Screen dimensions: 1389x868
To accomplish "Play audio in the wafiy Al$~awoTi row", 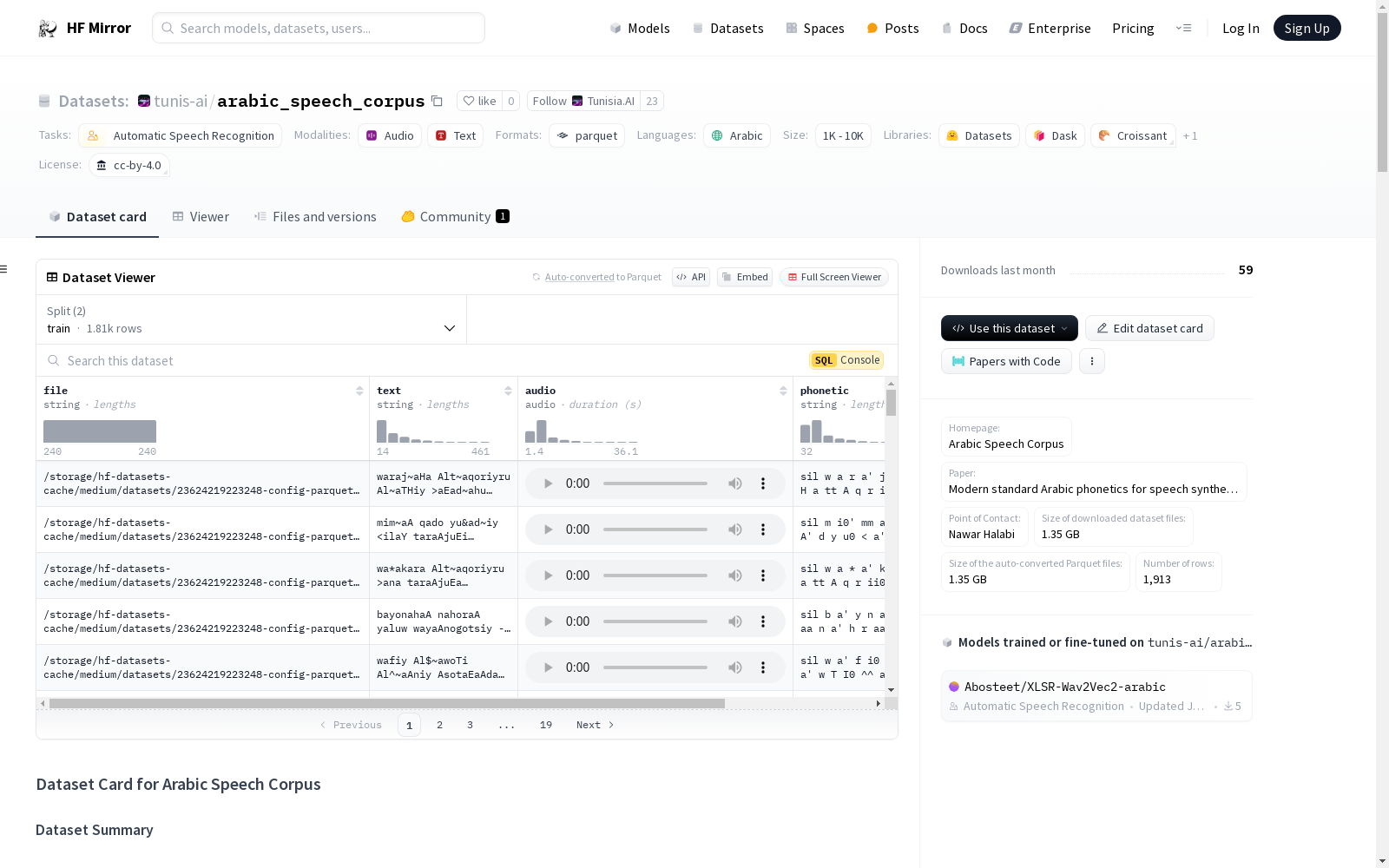I will click(x=548, y=667).
